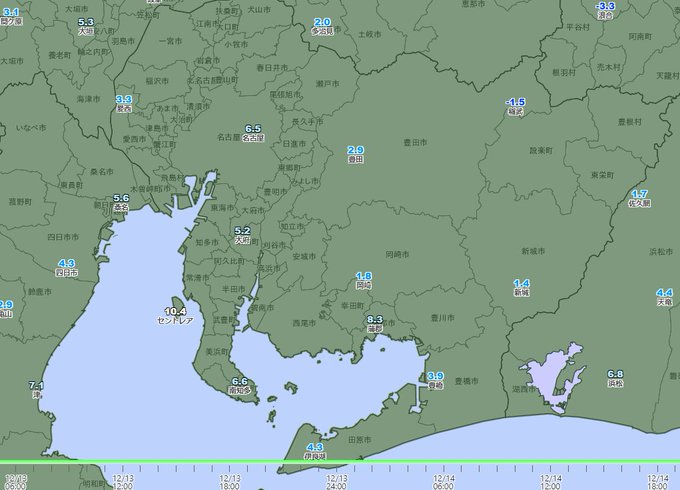680x490 pixels.
Task: Click the 東栄町 town label
Action: pyautogui.click(x=602, y=175)
